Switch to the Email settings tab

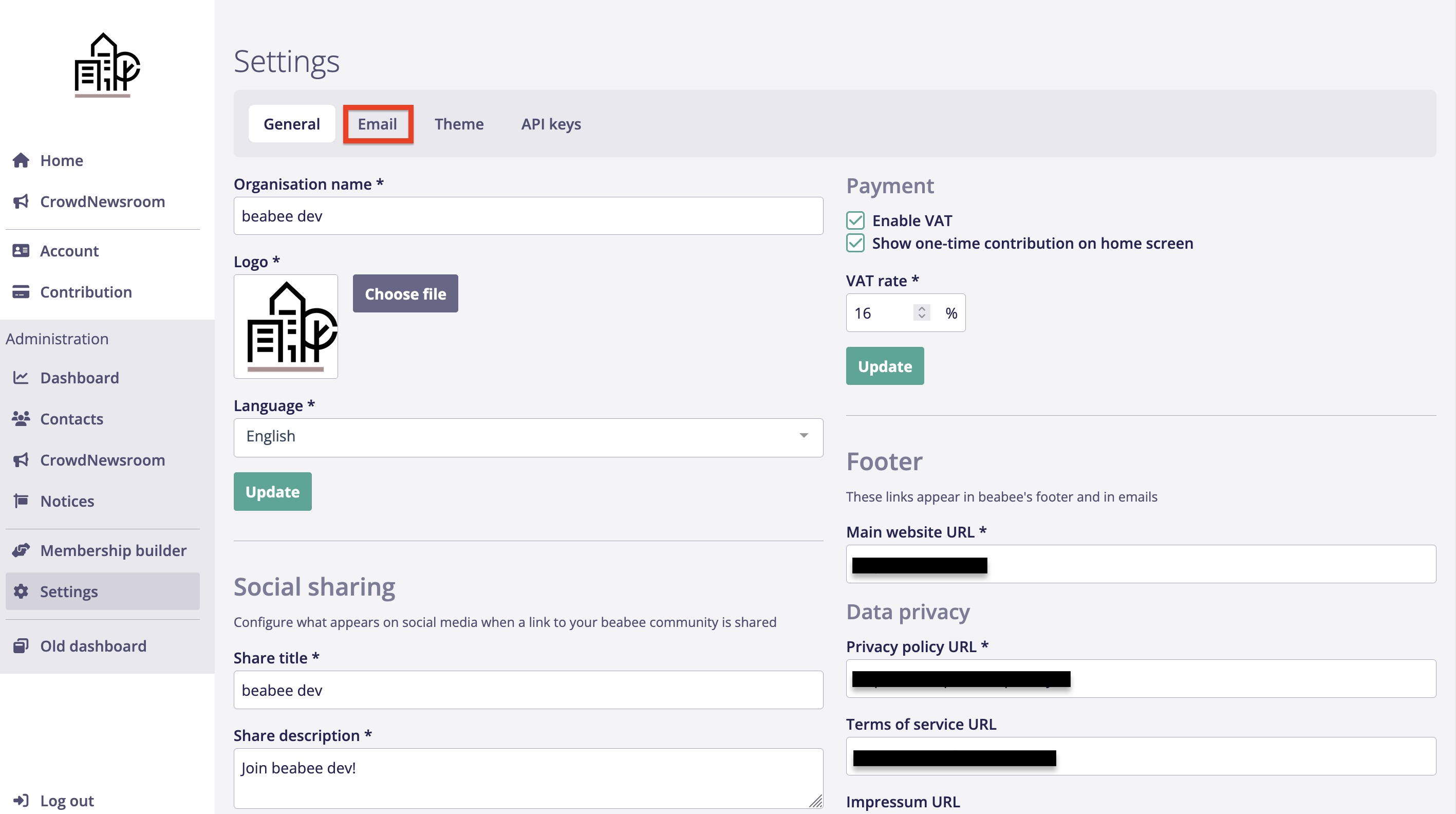[377, 124]
